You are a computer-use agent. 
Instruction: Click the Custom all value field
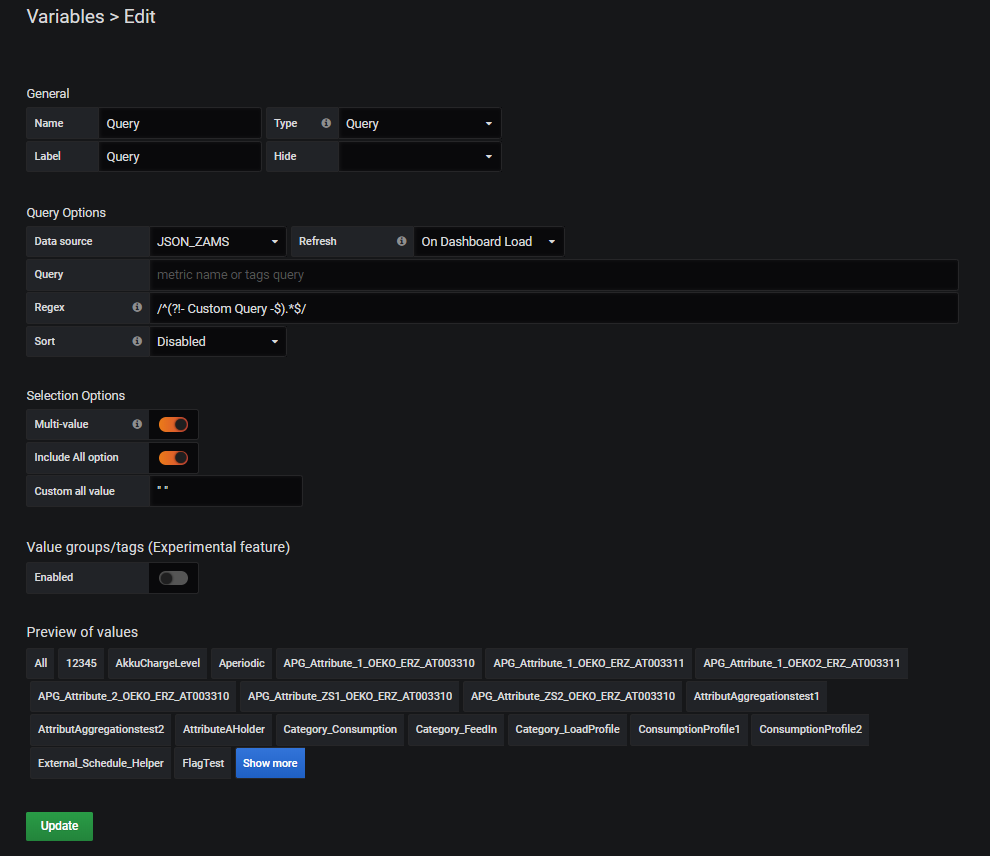tap(225, 491)
